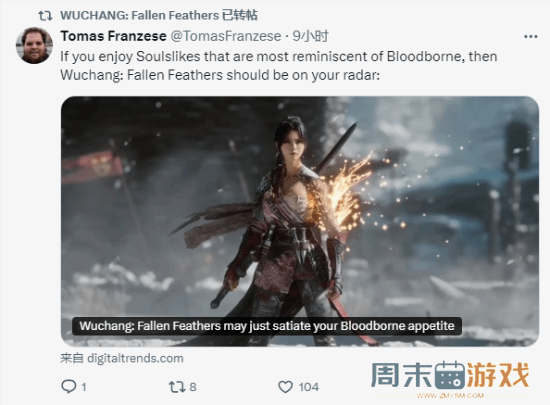Like the tweet with the heart icon
This screenshot has height=405, width=550.
286,387
